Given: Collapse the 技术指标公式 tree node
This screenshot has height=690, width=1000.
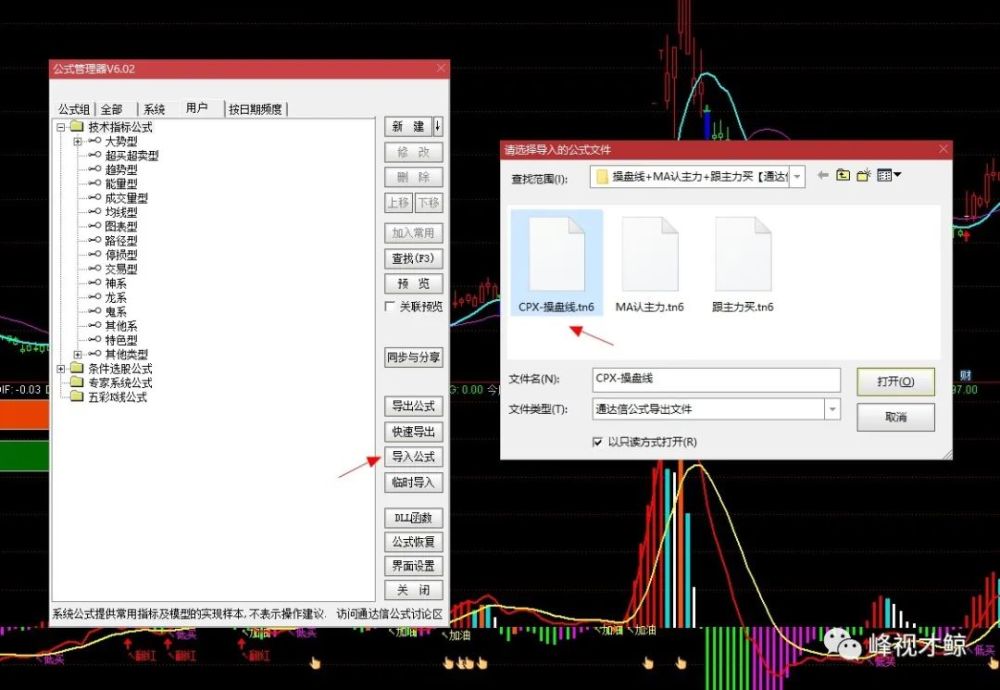Looking at the screenshot, I should point(61,128).
